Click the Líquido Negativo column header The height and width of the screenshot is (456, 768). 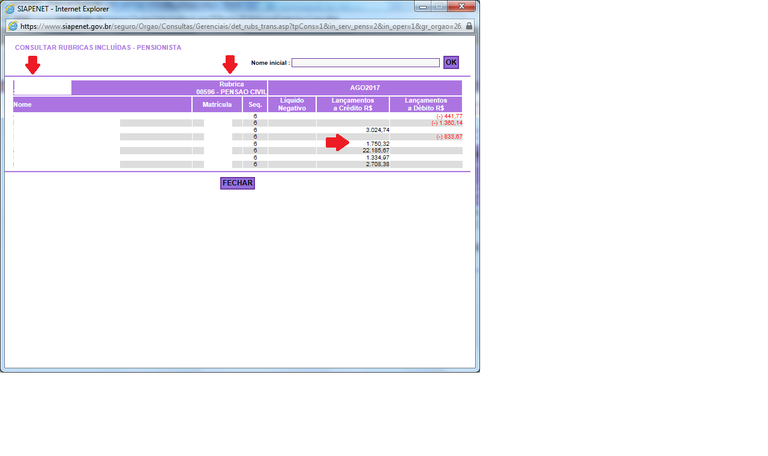click(x=292, y=104)
